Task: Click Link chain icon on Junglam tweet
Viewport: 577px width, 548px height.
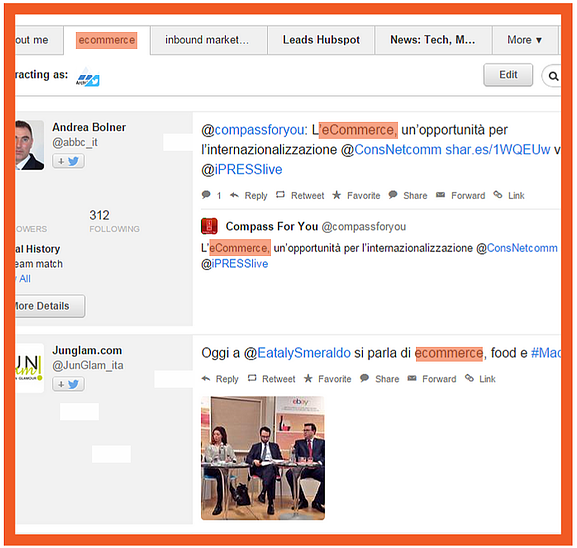Action: (469, 378)
